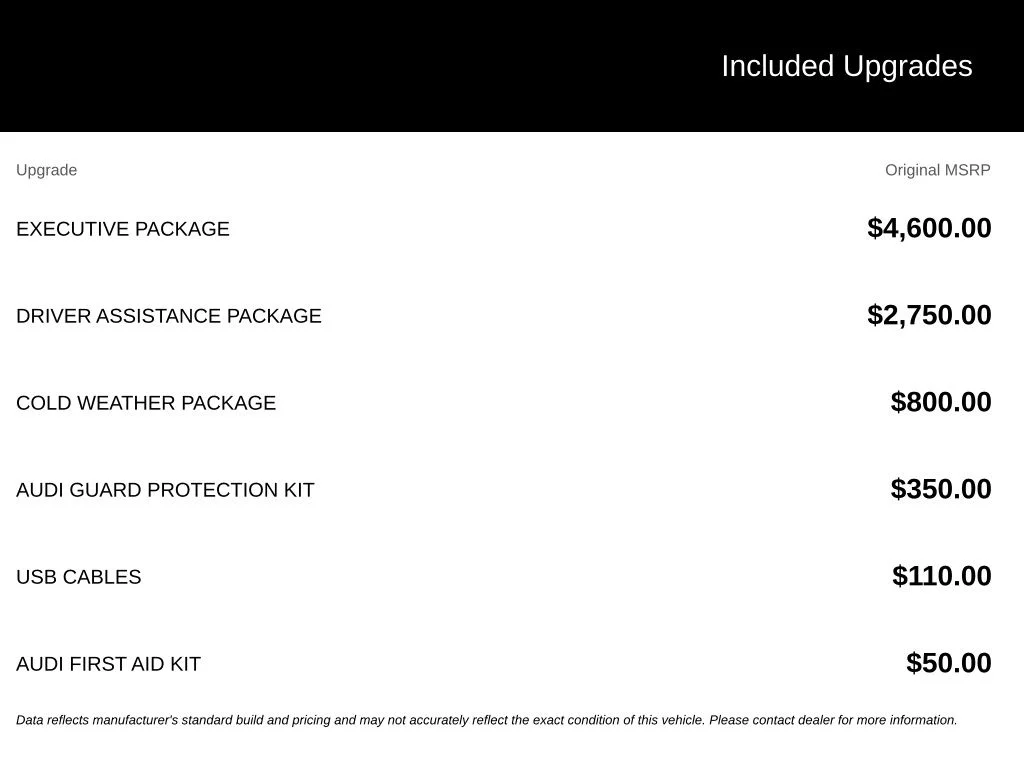Screen dimensions: 1024x768
Task: Select the AUDI FIRST AID KIT entry
Action: click(x=108, y=664)
